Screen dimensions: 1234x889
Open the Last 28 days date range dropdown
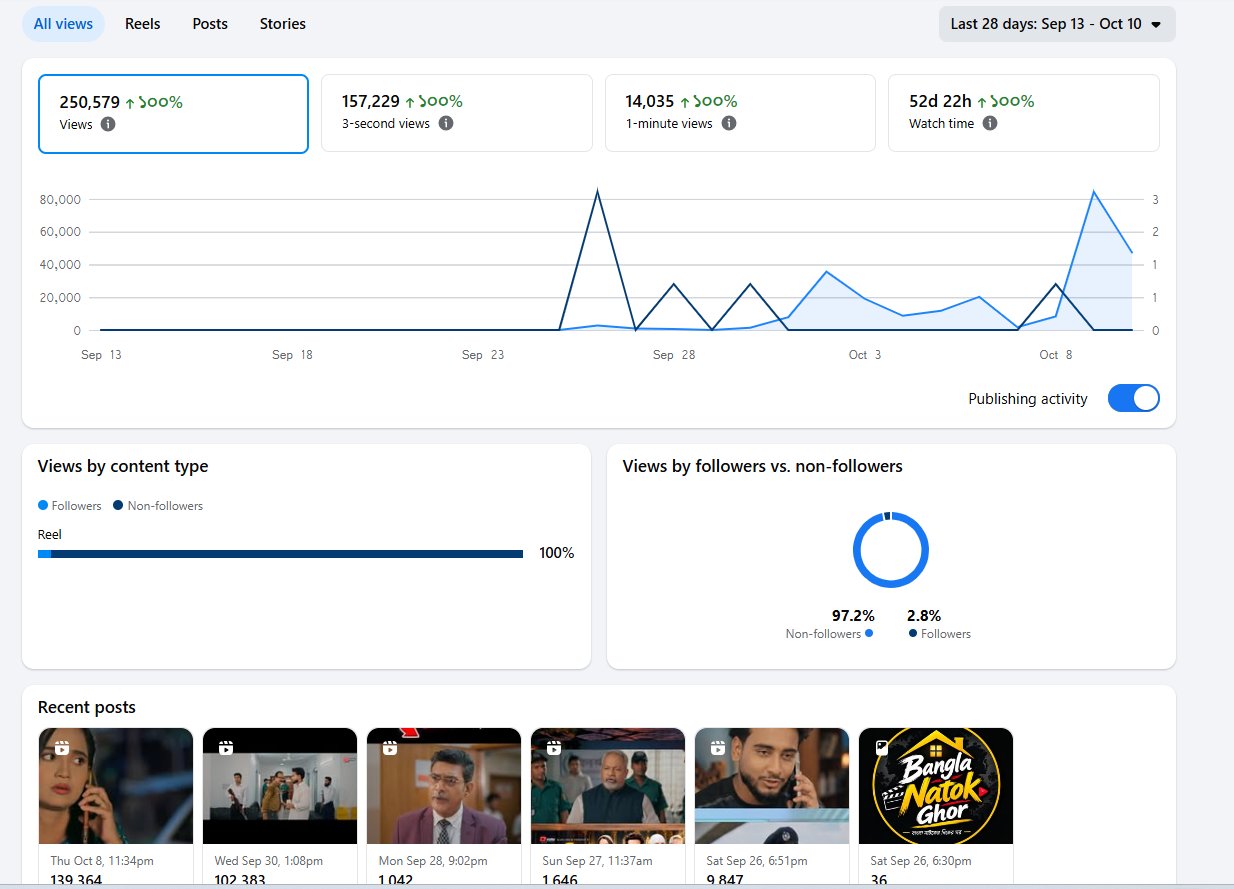point(1057,24)
